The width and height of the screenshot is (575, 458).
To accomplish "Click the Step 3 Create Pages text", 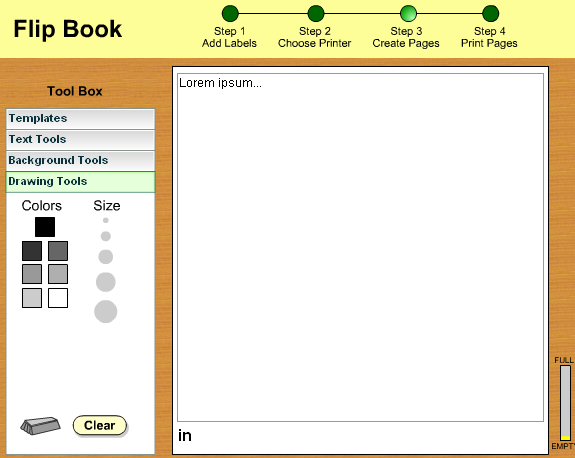I will pyautogui.click(x=406, y=37).
